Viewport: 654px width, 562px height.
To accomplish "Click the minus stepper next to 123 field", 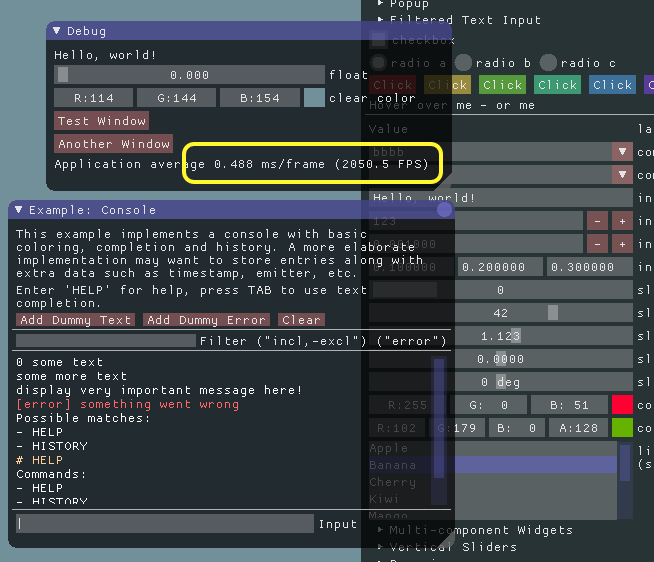I will click(x=597, y=221).
